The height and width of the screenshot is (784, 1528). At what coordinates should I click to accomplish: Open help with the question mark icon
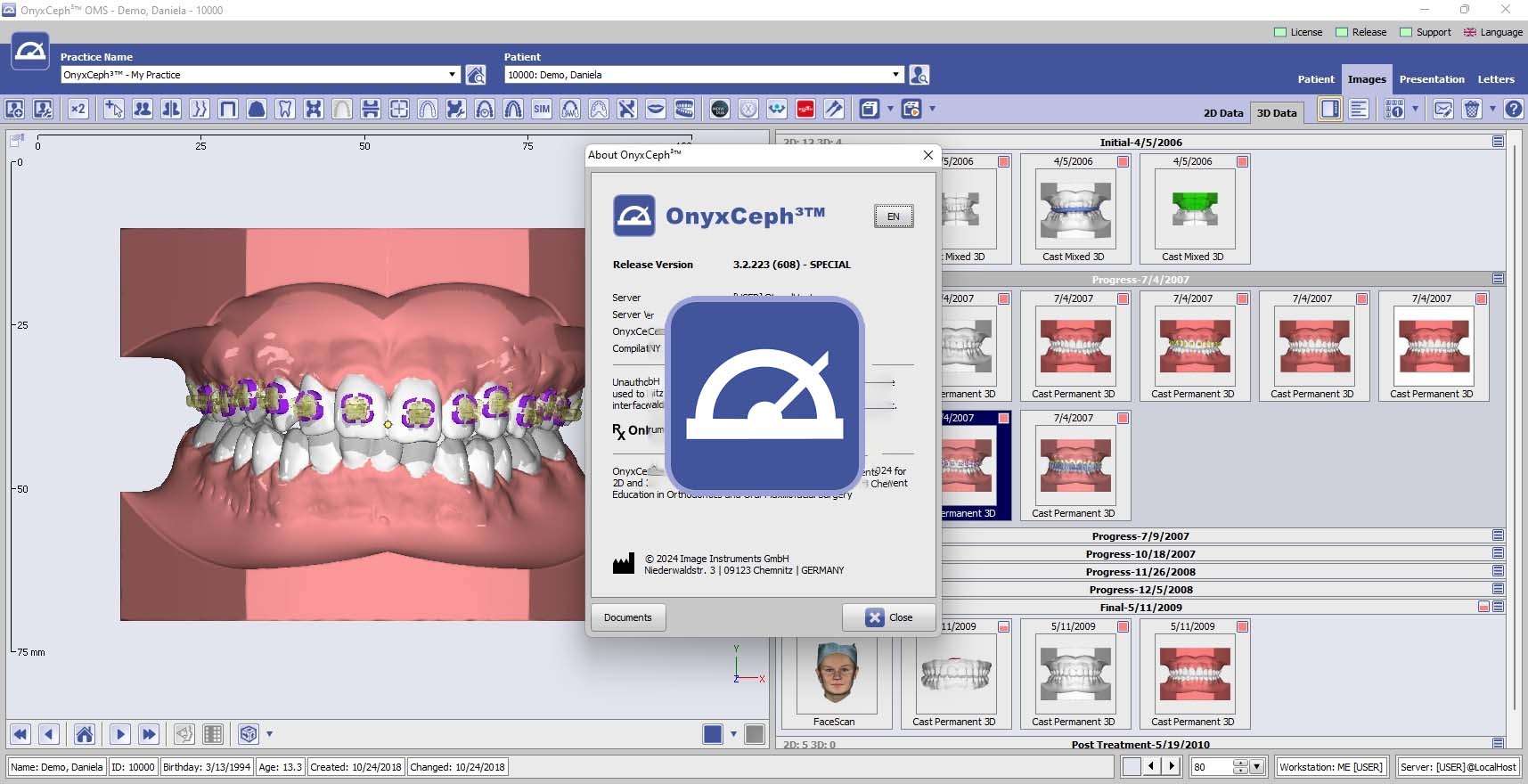(1513, 110)
